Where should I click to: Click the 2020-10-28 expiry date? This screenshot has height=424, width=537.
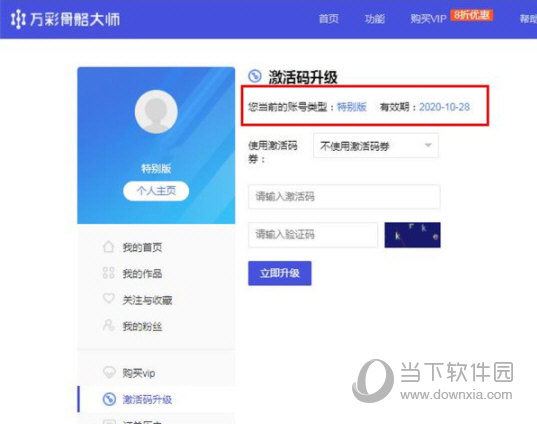coord(445,107)
